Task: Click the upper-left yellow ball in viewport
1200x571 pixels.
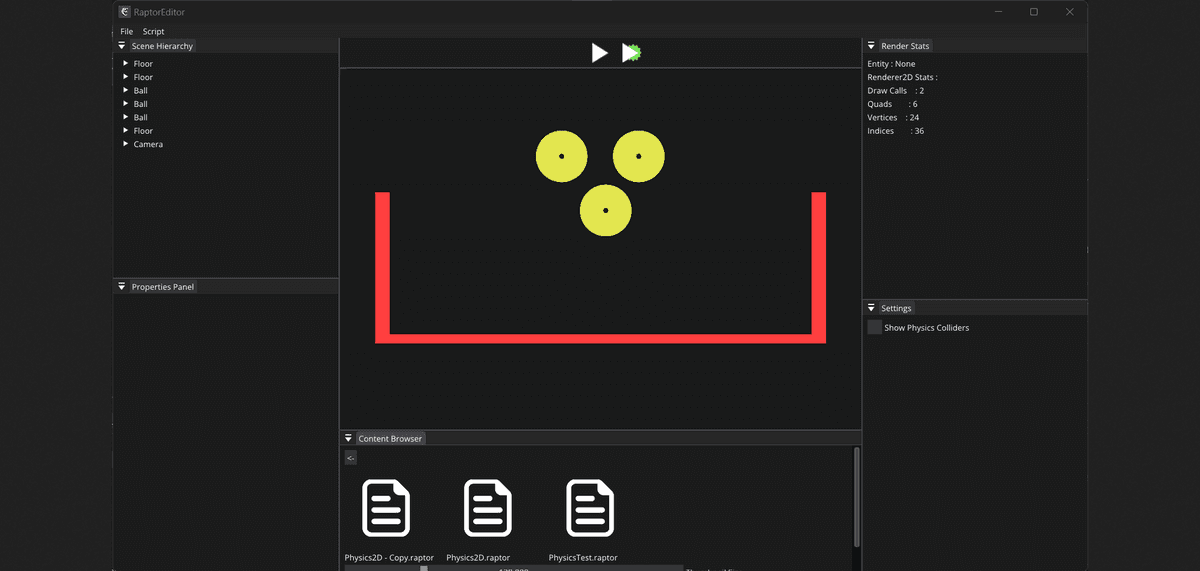Action: tap(561, 156)
